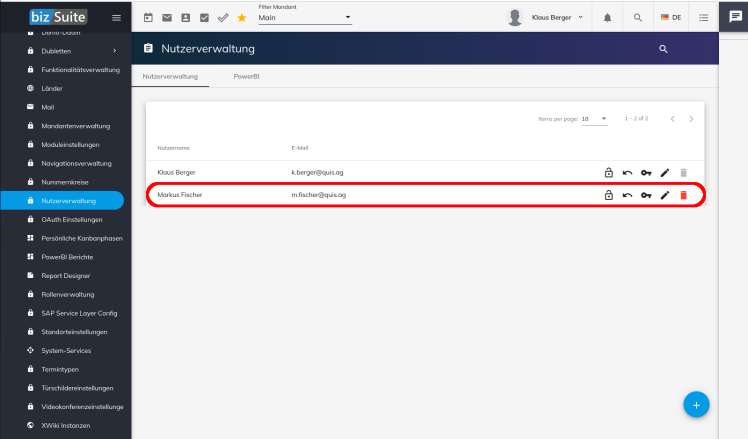Click key icon for Markus Fischer
Image resolution: width=748 pixels, height=439 pixels.
coord(646,195)
